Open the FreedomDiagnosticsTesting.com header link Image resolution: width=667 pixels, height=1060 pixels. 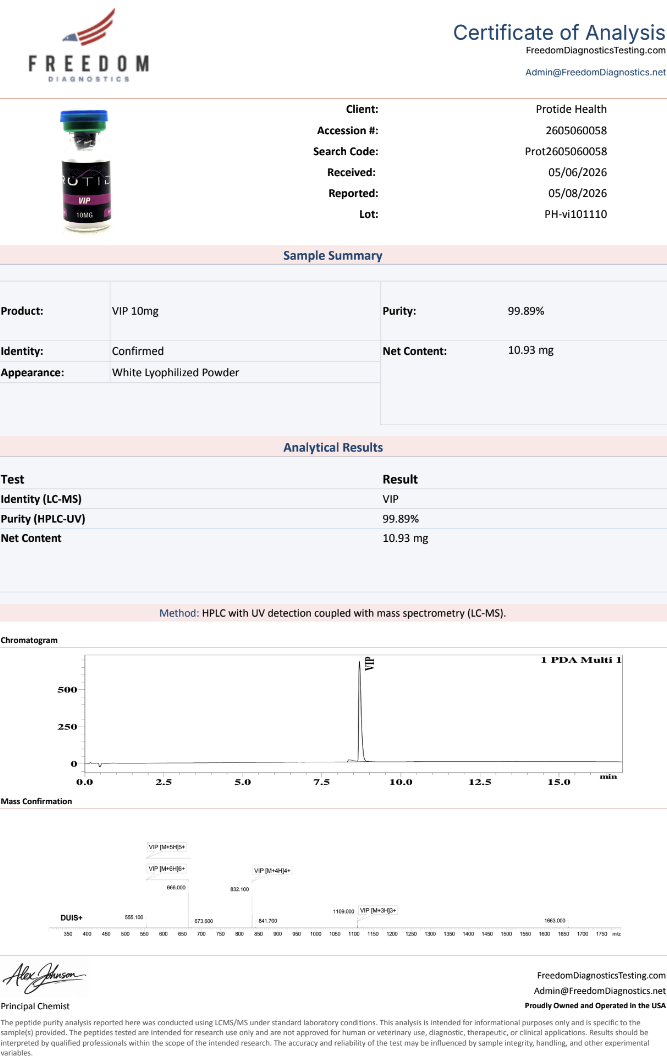coord(595,50)
